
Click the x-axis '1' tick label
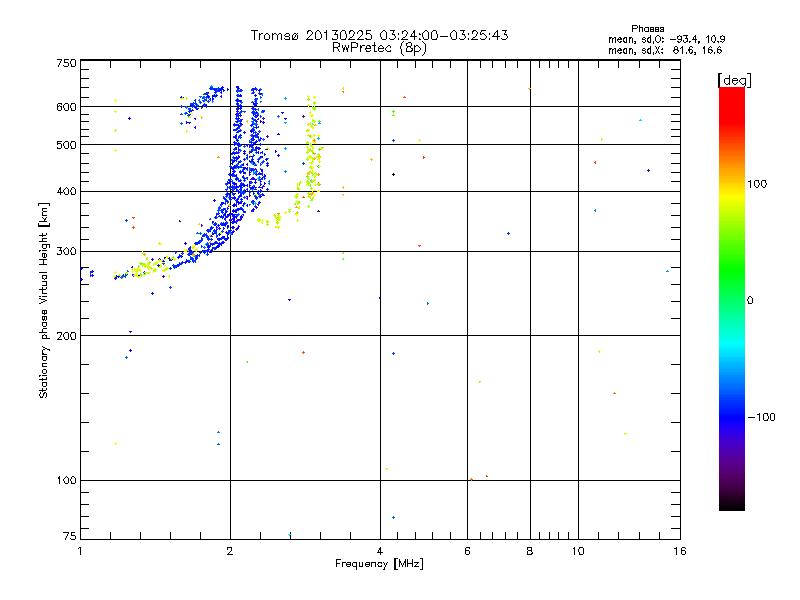(x=80, y=551)
